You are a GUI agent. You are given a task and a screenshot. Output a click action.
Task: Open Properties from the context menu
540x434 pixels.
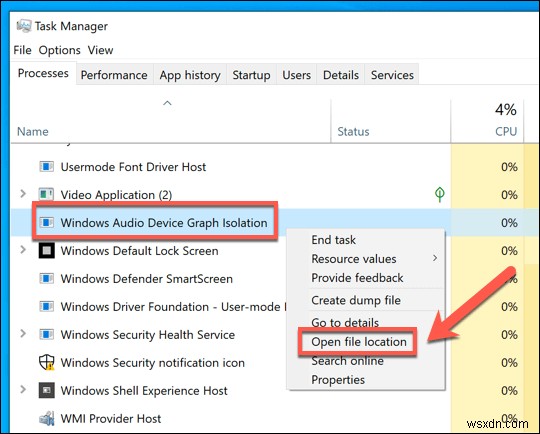366,380
